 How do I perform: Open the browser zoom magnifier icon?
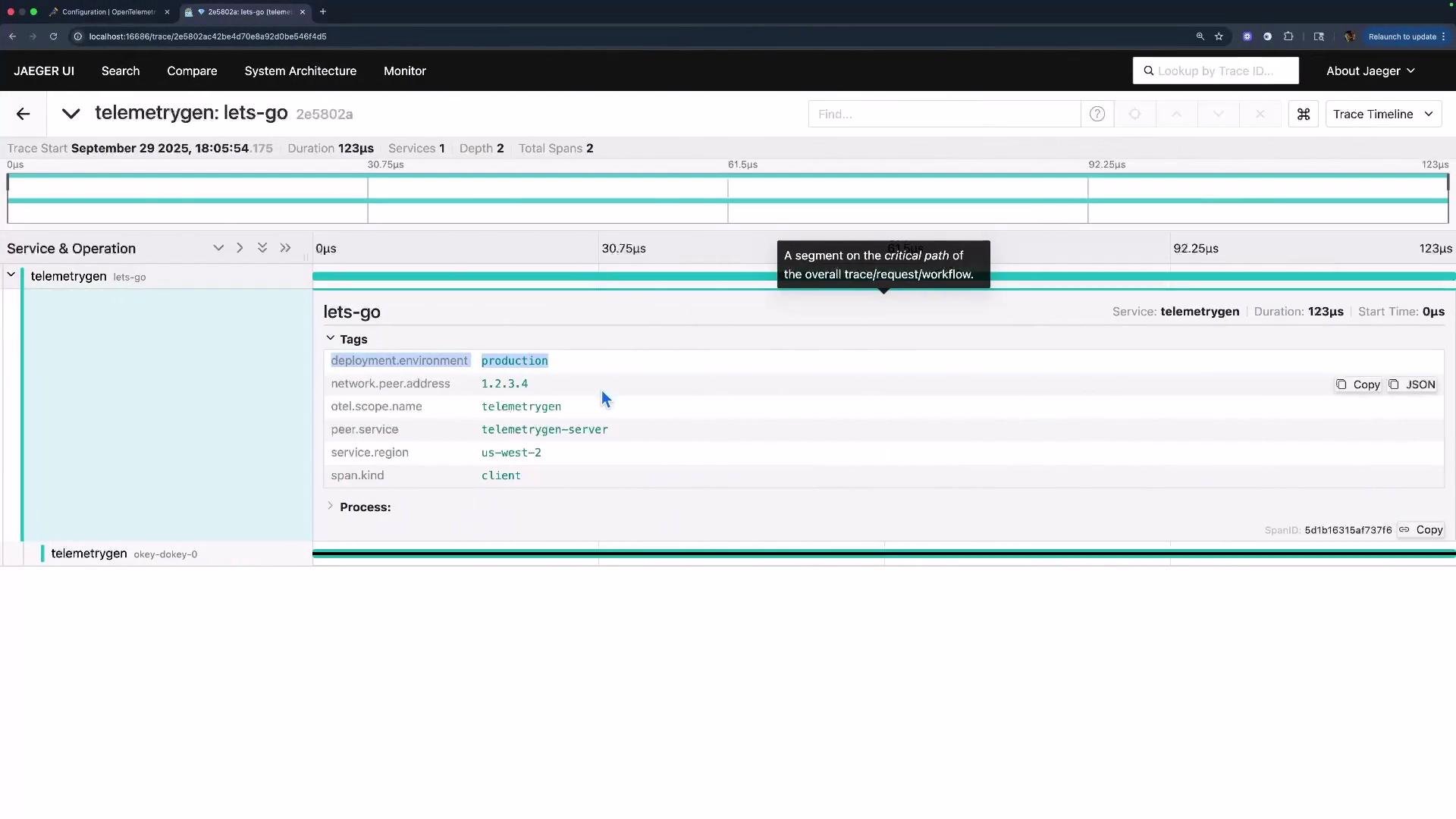pos(1200,36)
